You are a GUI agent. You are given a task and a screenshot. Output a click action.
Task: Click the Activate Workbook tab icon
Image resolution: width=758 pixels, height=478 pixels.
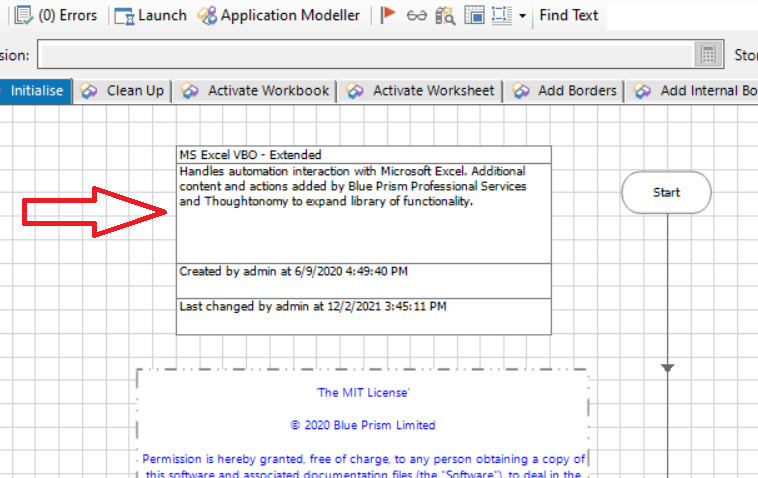[x=190, y=91]
